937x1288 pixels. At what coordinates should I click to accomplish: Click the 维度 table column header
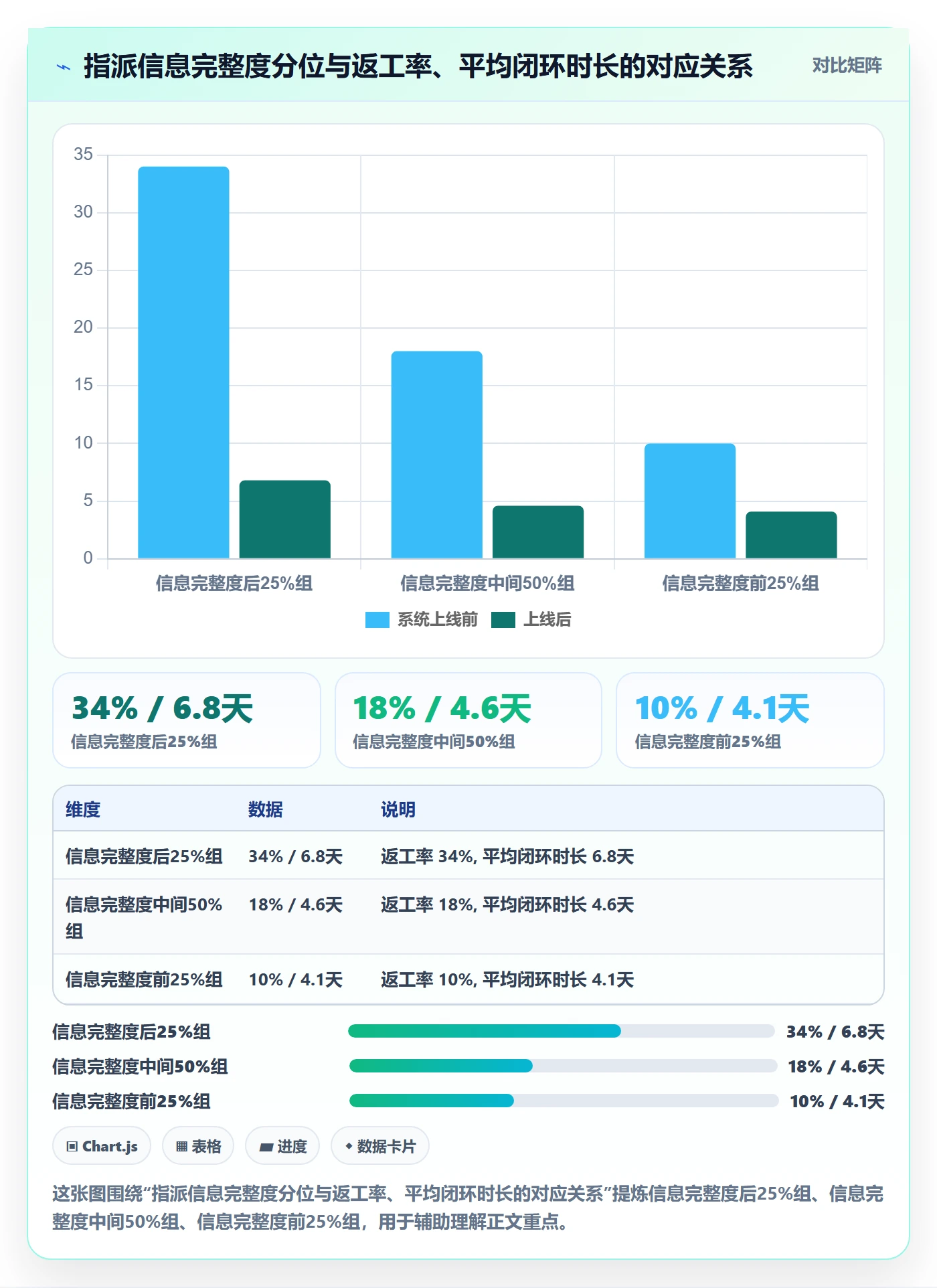[x=83, y=810]
